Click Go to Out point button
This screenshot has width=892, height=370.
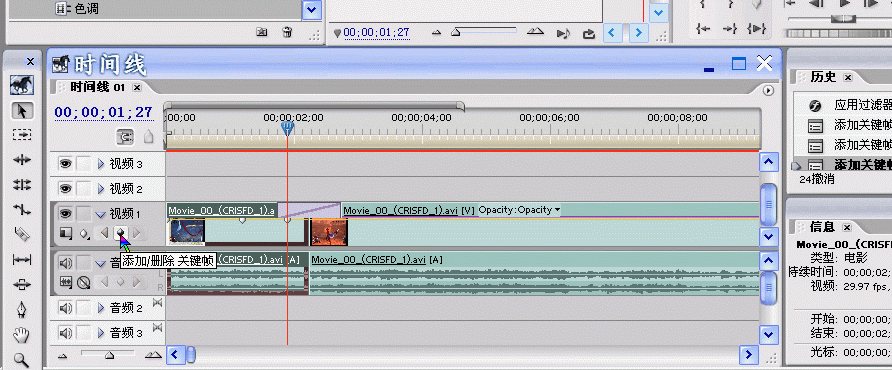pyautogui.click(x=730, y=28)
